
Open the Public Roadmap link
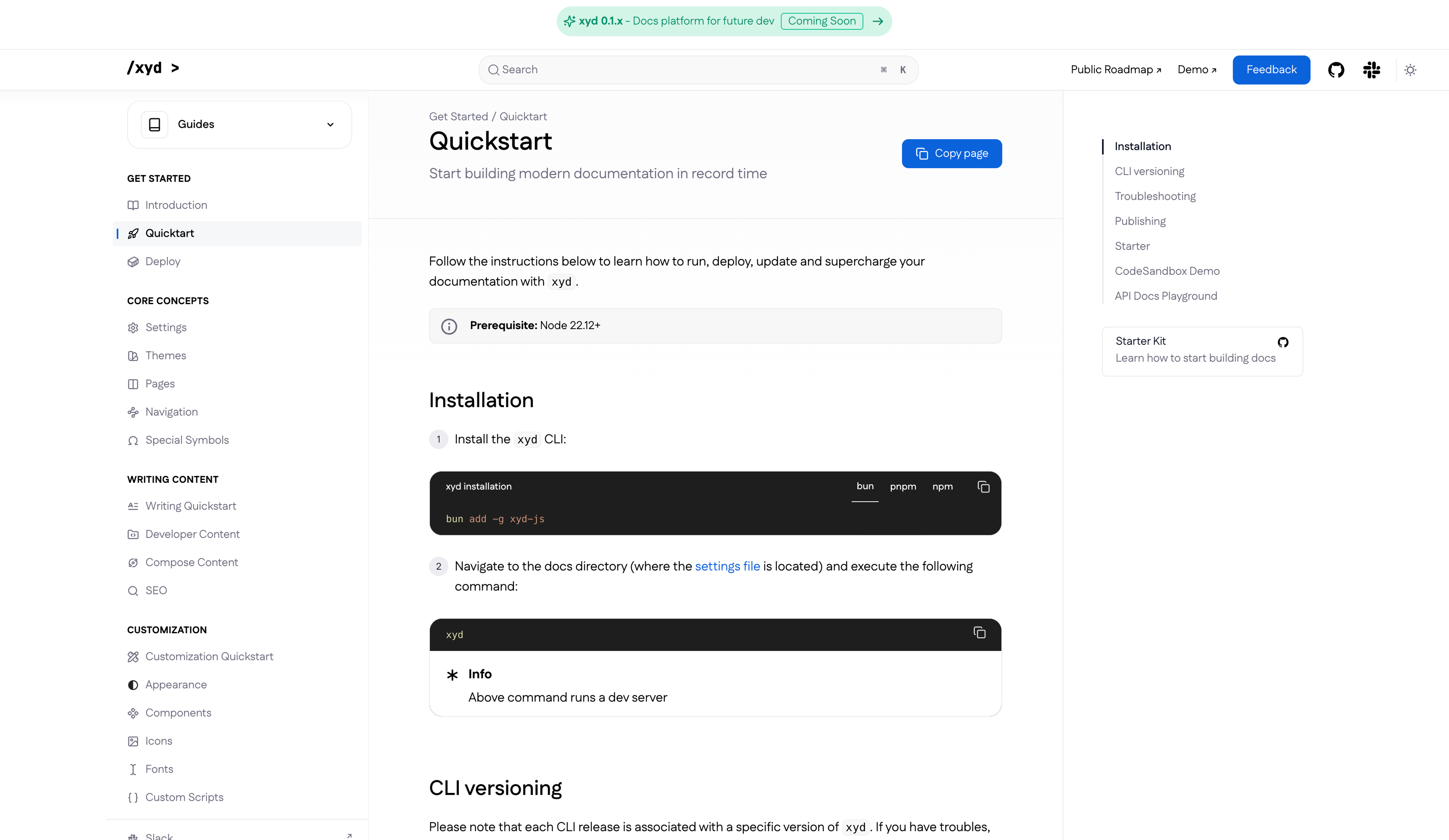[1115, 70]
